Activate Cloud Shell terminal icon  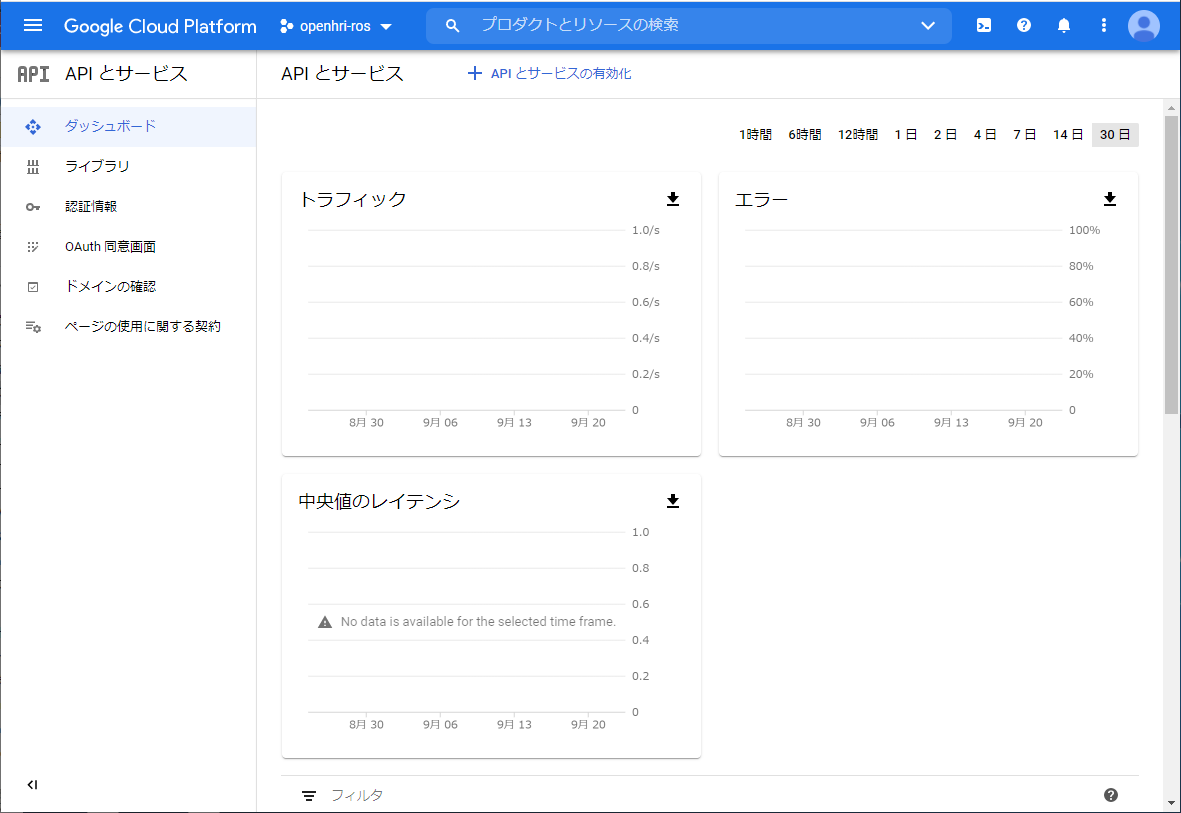click(984, 26)
